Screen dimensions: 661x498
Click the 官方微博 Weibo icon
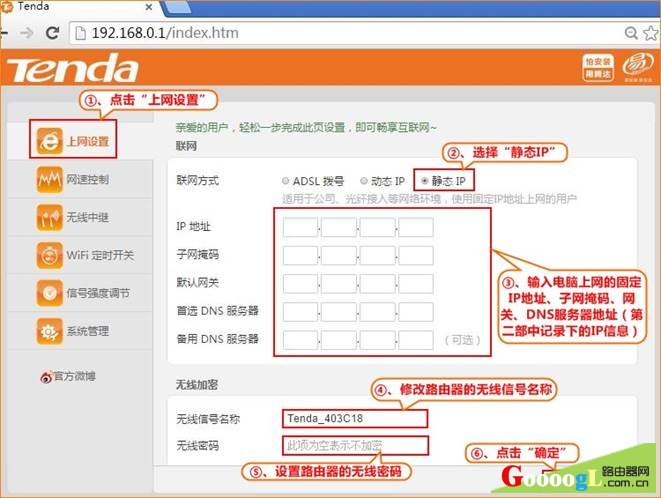(45, 377)
